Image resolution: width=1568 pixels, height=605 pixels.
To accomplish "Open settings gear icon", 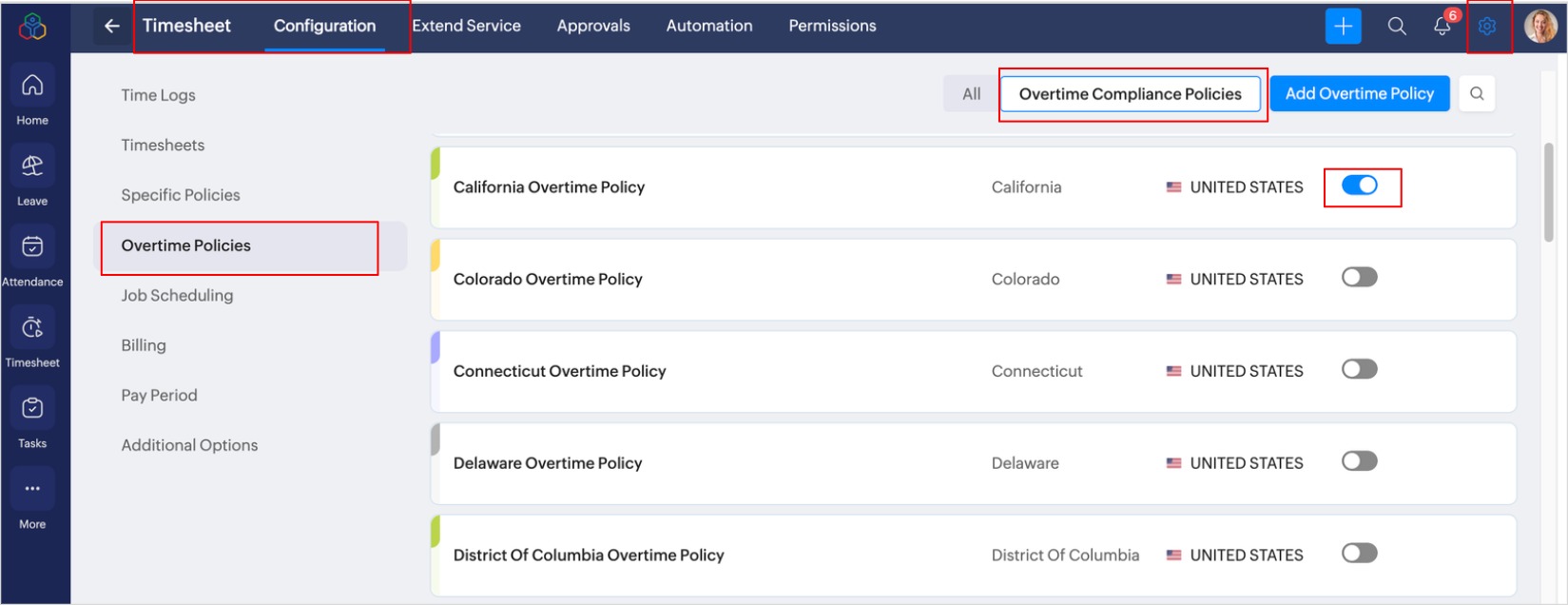I will [x=1487, y=27].
